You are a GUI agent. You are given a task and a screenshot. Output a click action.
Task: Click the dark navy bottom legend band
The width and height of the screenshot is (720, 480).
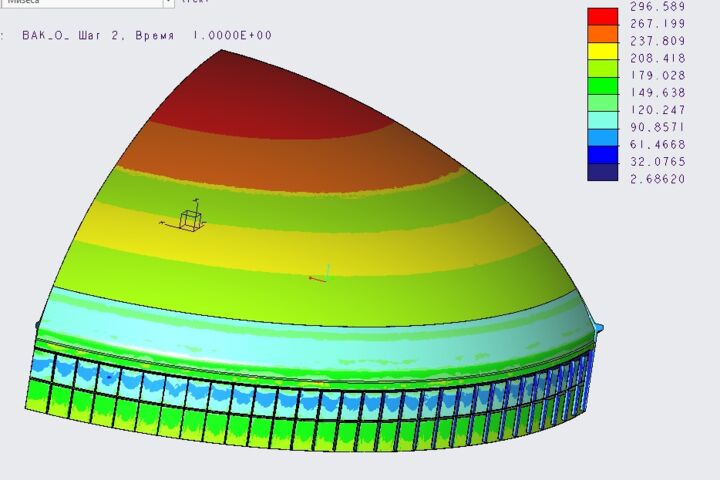[x=602, y=172]
